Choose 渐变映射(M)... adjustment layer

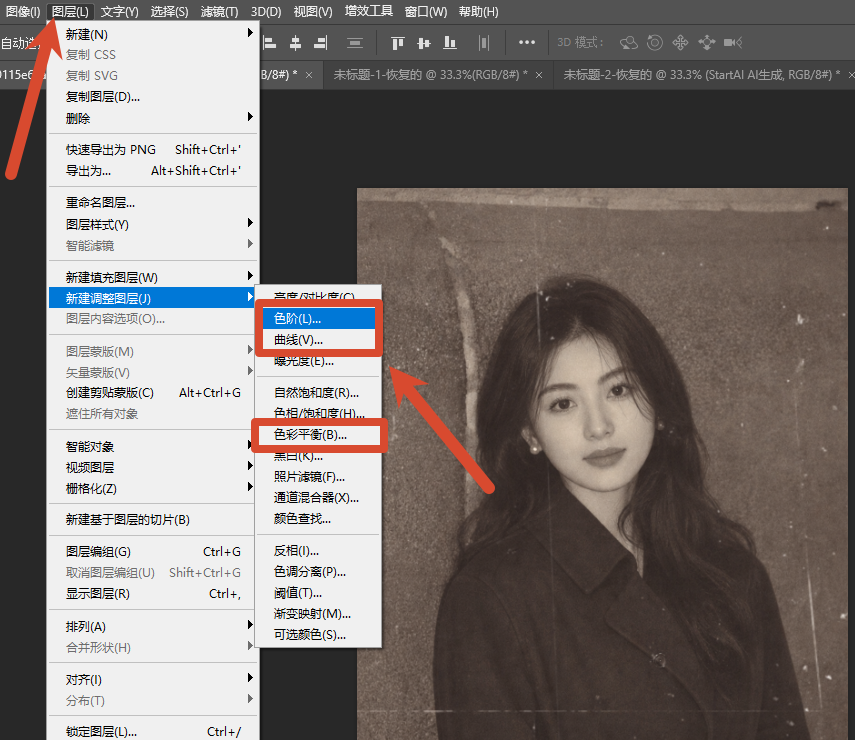pos(319,613)
